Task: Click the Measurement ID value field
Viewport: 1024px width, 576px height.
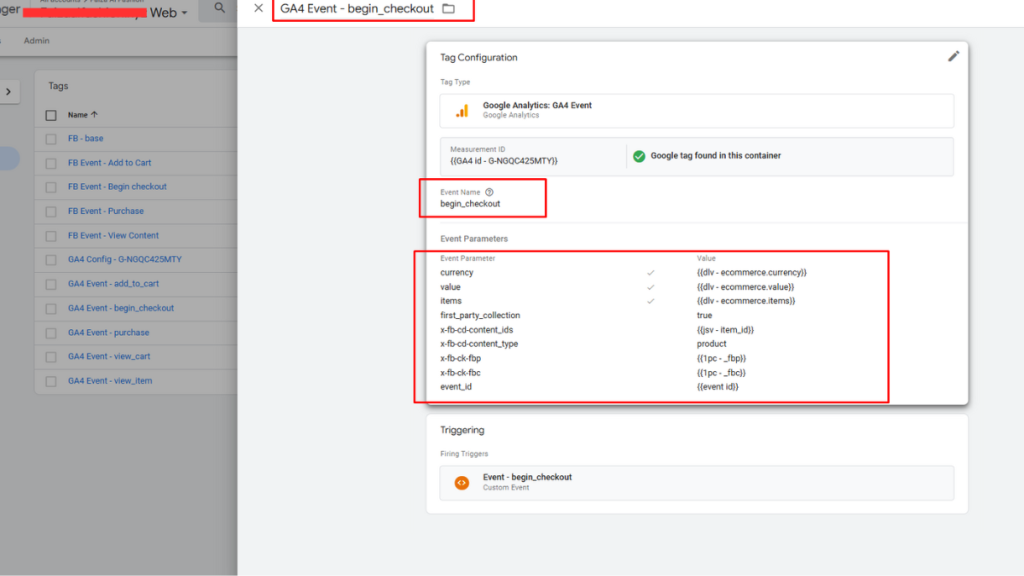Action: [x=504, y=161]
